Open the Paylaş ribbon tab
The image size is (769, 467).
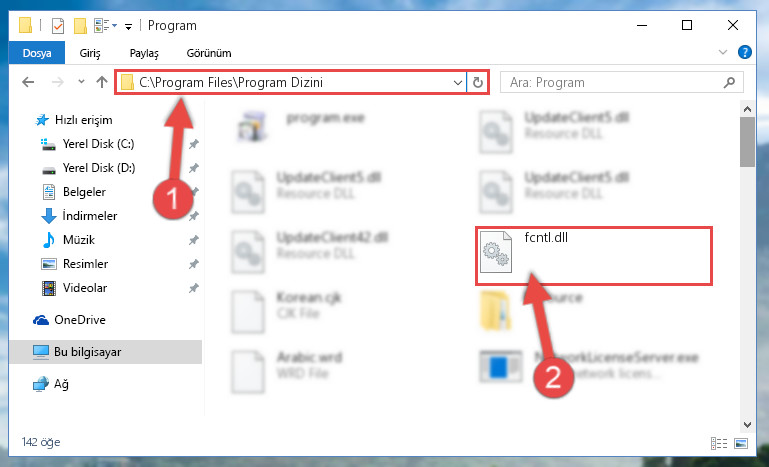pos(144,53)
